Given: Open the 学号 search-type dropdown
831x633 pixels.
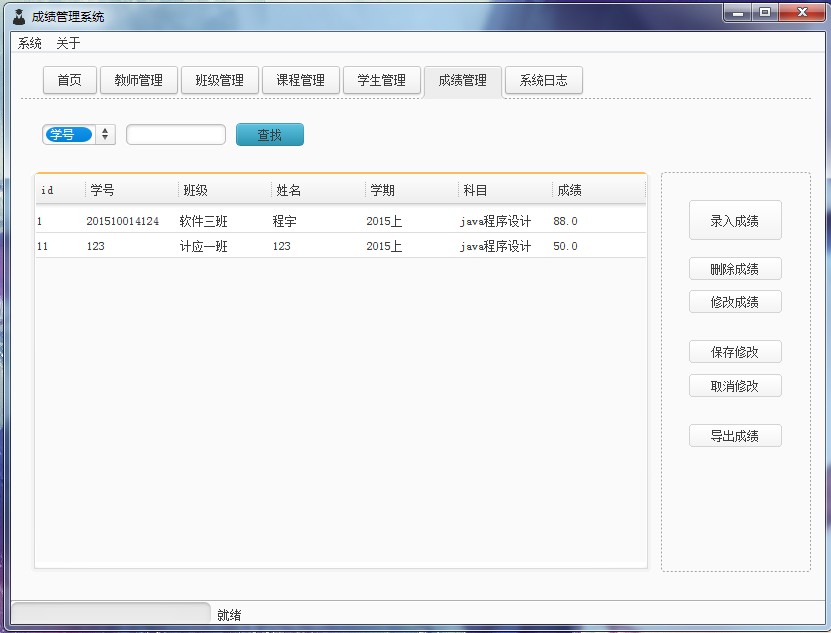Looking at the screenshot, I should click(x=78, y=135).
